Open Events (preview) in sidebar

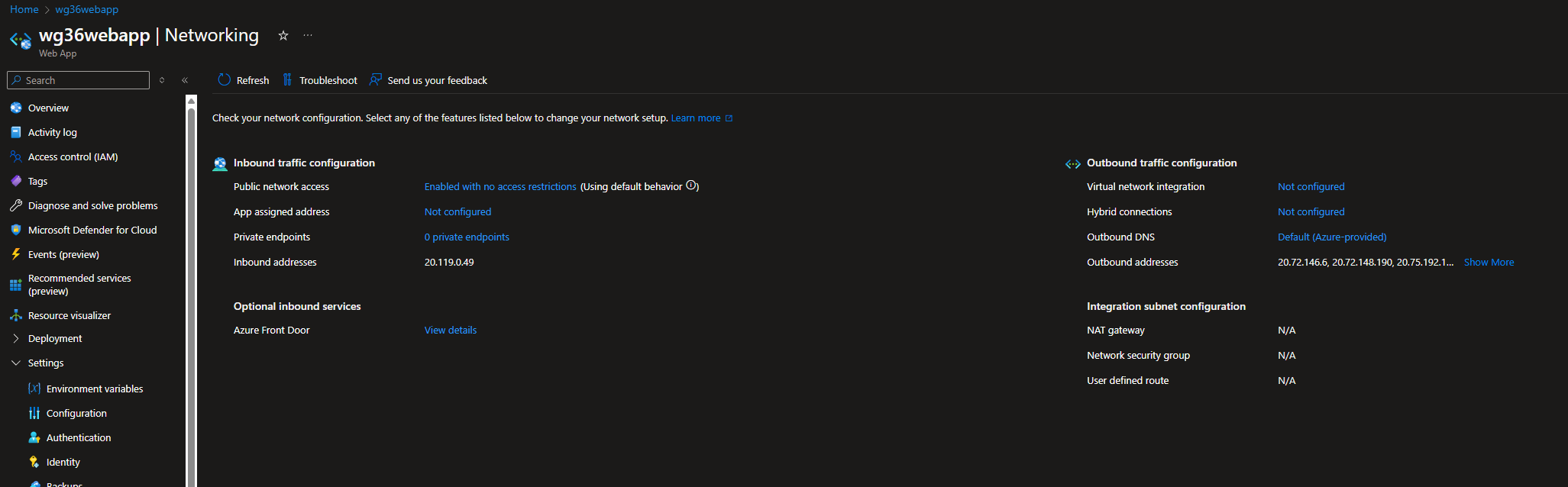click(x=63, y=254)
